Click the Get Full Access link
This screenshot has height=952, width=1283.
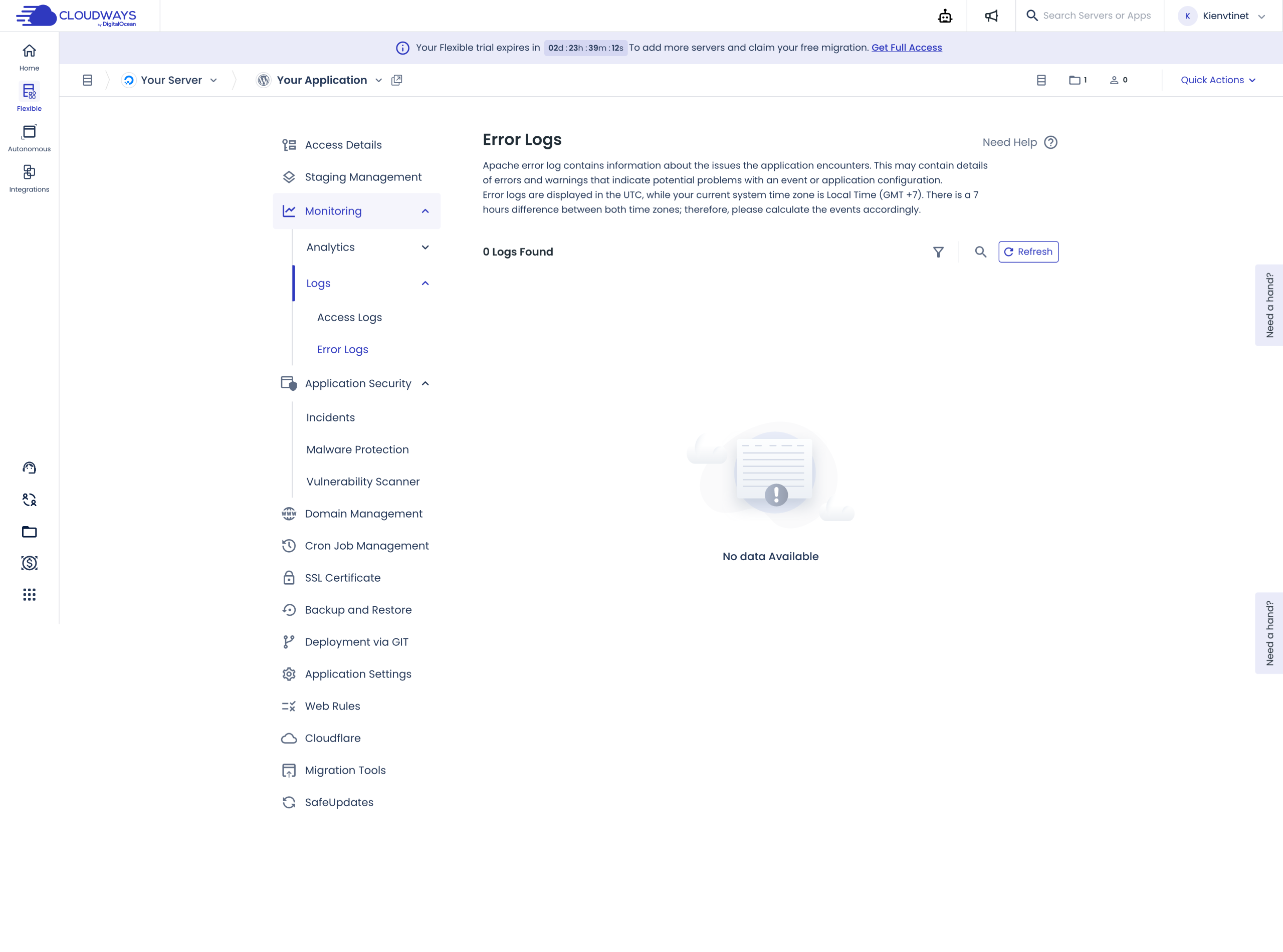pyautogui.click(x=906, y=48)
